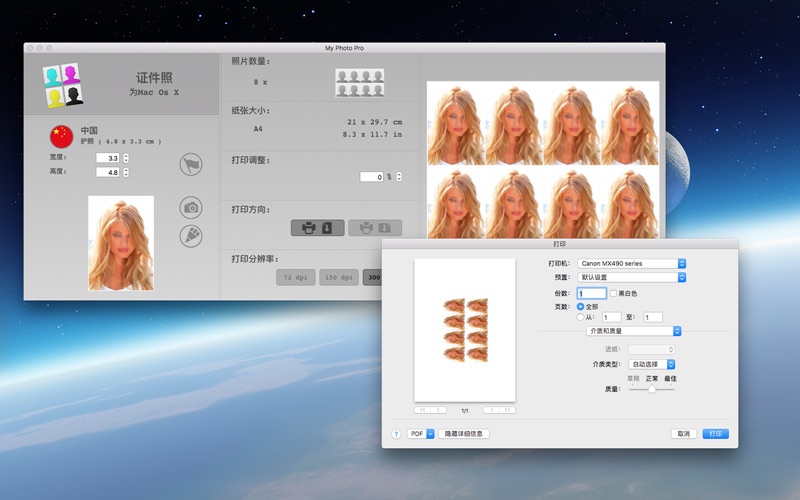
Task: Open the 介质类型 自动选择 dropdown
Action: point(651,365)
